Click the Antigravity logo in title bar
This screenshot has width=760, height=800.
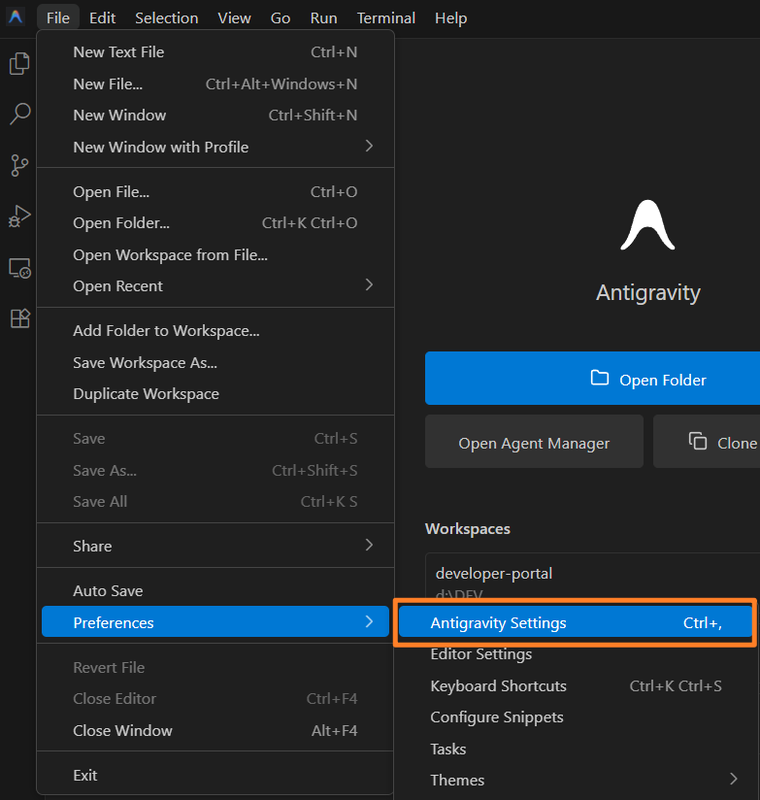16,17
